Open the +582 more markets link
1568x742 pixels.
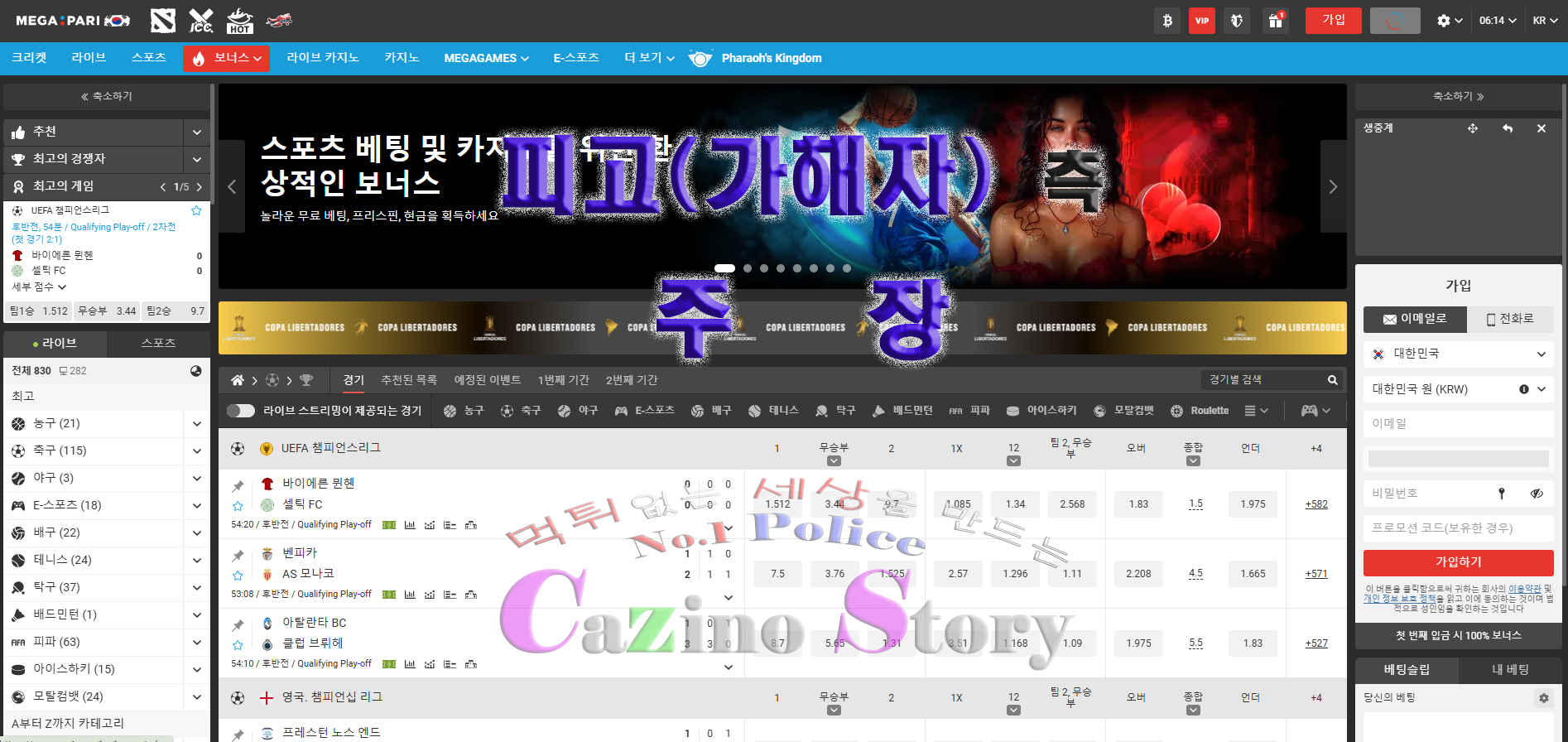pos(1316,504)
